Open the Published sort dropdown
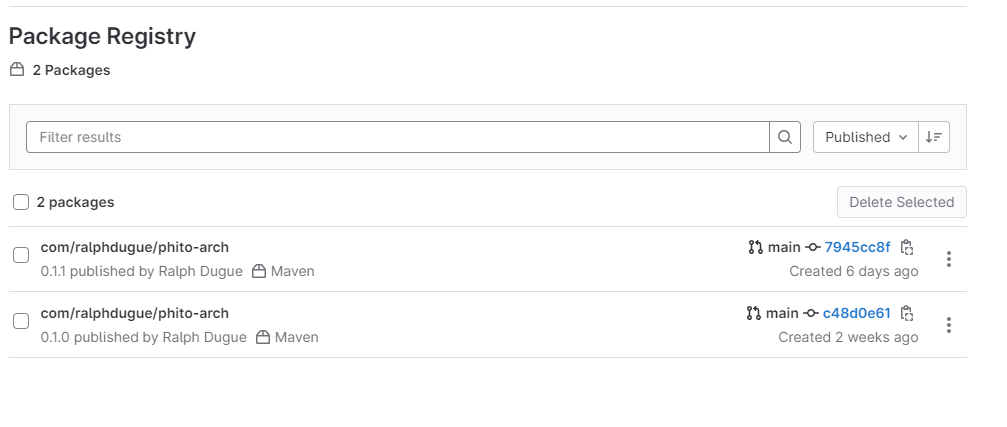1007x427 pixels. [x=866, y=137]
